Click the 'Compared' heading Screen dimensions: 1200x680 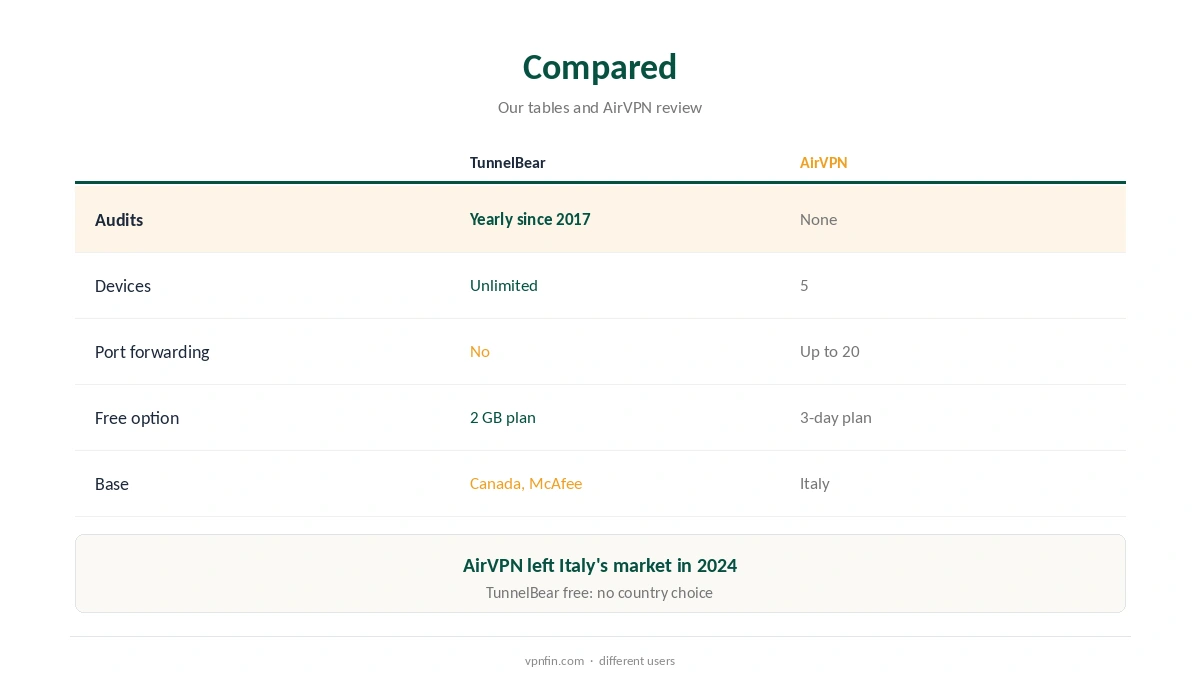[x=600, y=67]
